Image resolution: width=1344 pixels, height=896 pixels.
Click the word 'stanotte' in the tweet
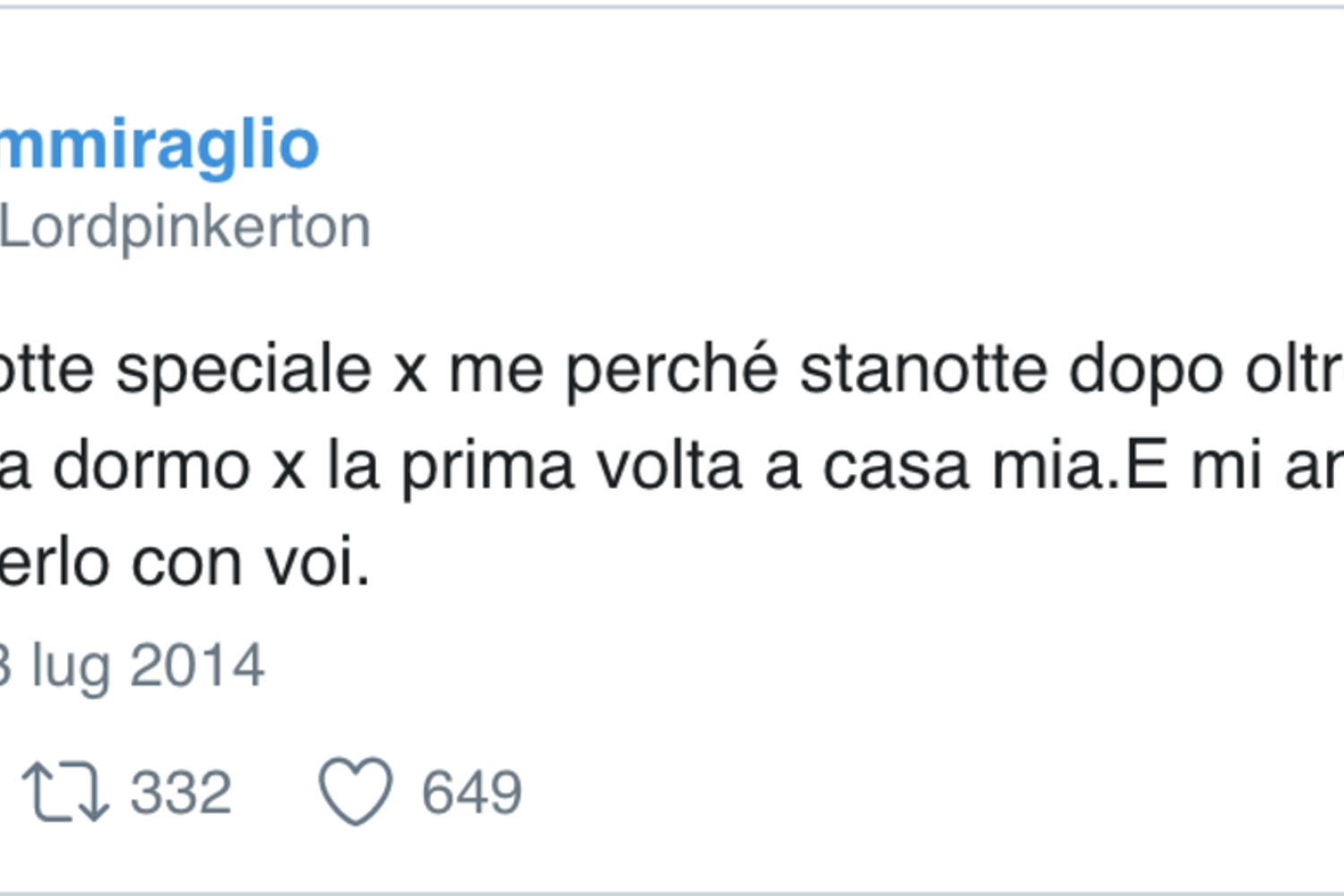tap(923, 370)
